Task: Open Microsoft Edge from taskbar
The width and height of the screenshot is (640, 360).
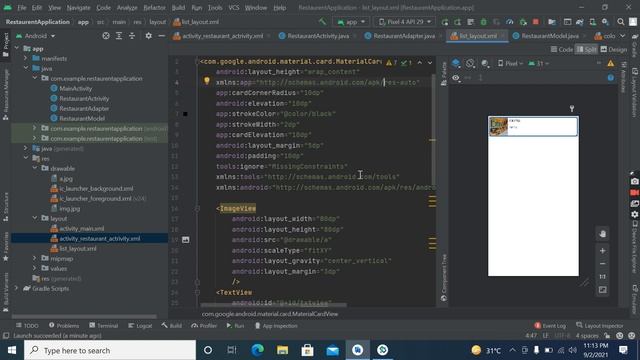Action: pyautogui.click(x=258, y=350)
